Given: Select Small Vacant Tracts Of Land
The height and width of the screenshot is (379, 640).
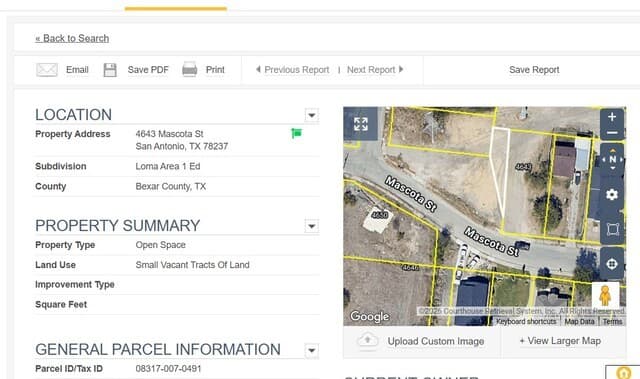Looking at the screenshot, I should point(192,265).
